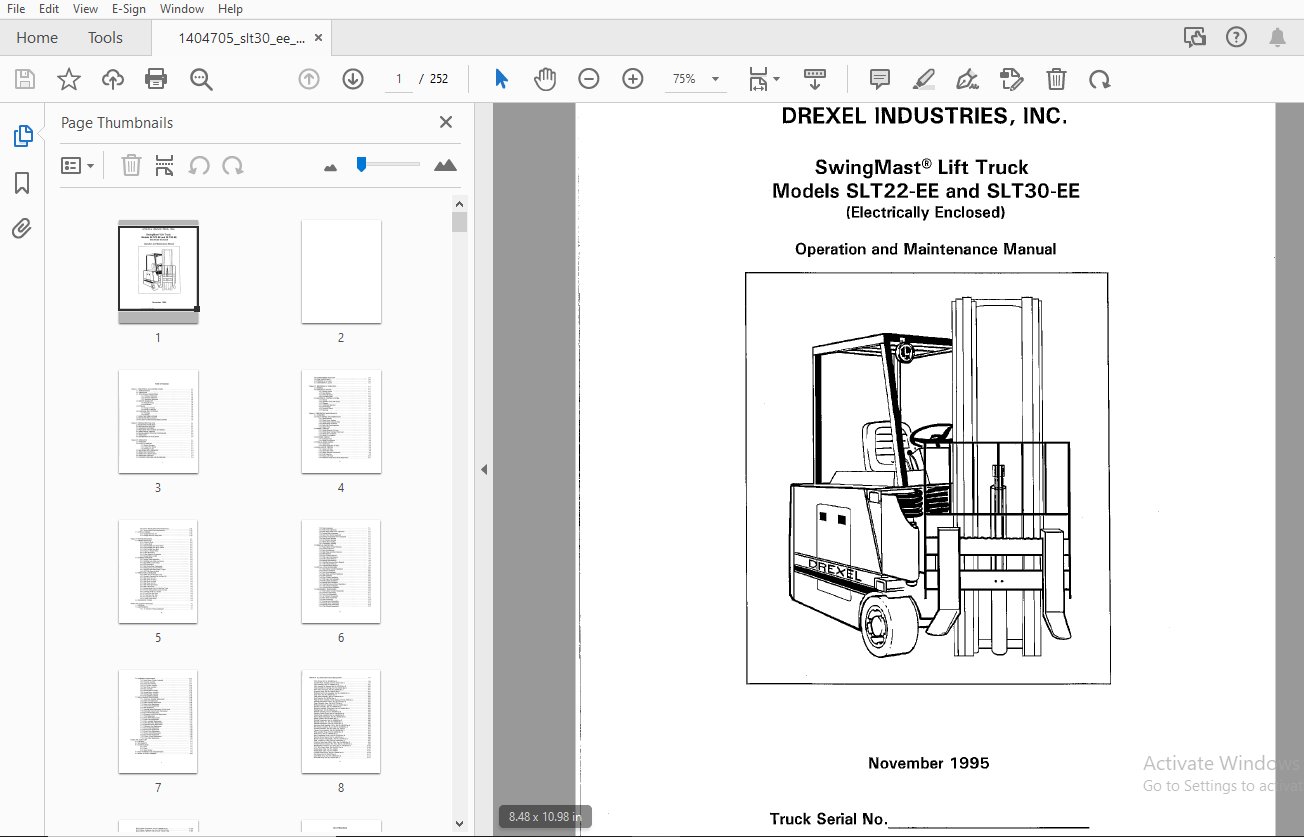Click the trash Delete icon in toolbar
The width and height of the screenshot is (1304, 837).
coord(1056,79)
